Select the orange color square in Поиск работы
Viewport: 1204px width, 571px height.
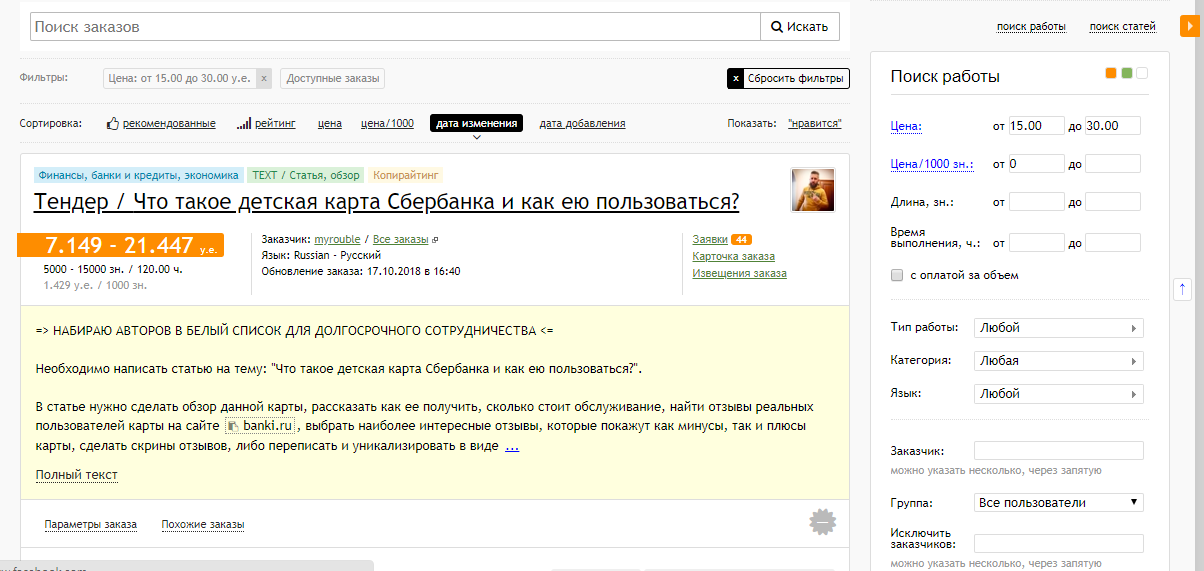point(1111,73)
